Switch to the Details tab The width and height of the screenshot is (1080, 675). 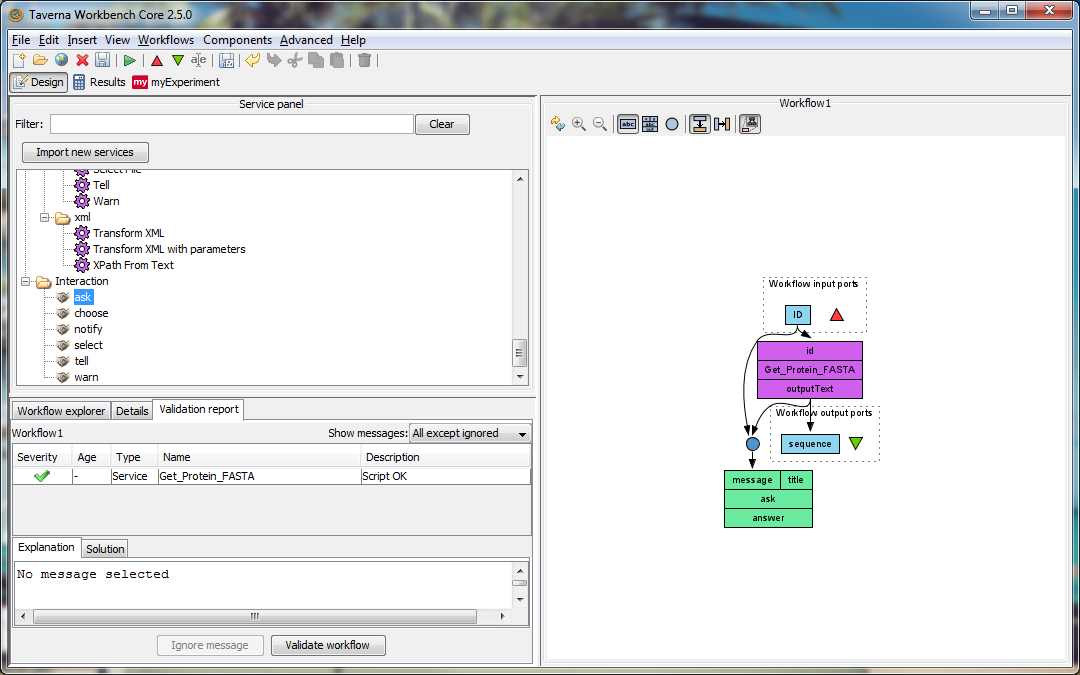click(x=132, y=411)
